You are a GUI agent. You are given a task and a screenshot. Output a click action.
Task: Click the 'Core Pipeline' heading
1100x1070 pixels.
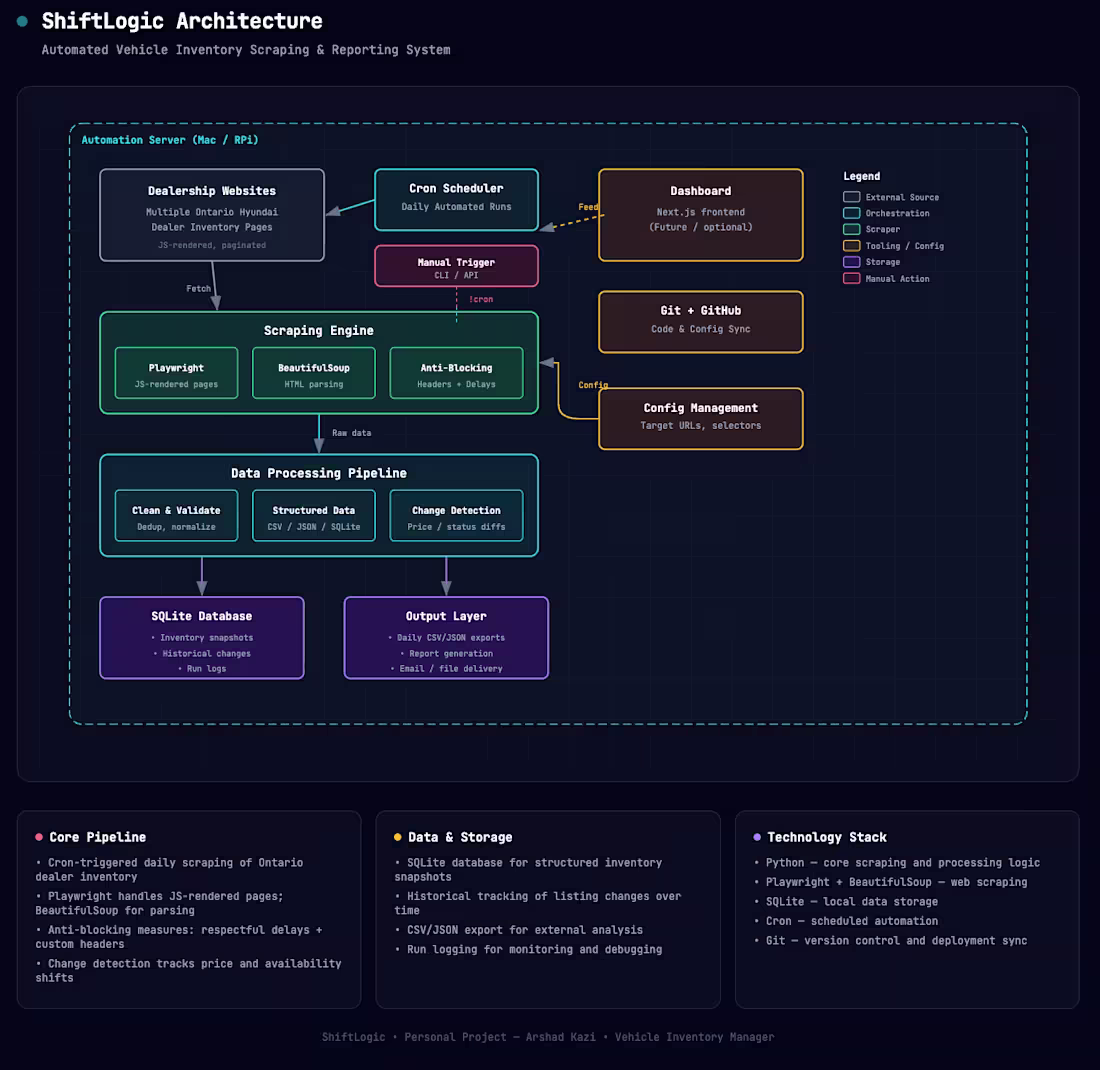pyautogui.click(x=98, y=837)
